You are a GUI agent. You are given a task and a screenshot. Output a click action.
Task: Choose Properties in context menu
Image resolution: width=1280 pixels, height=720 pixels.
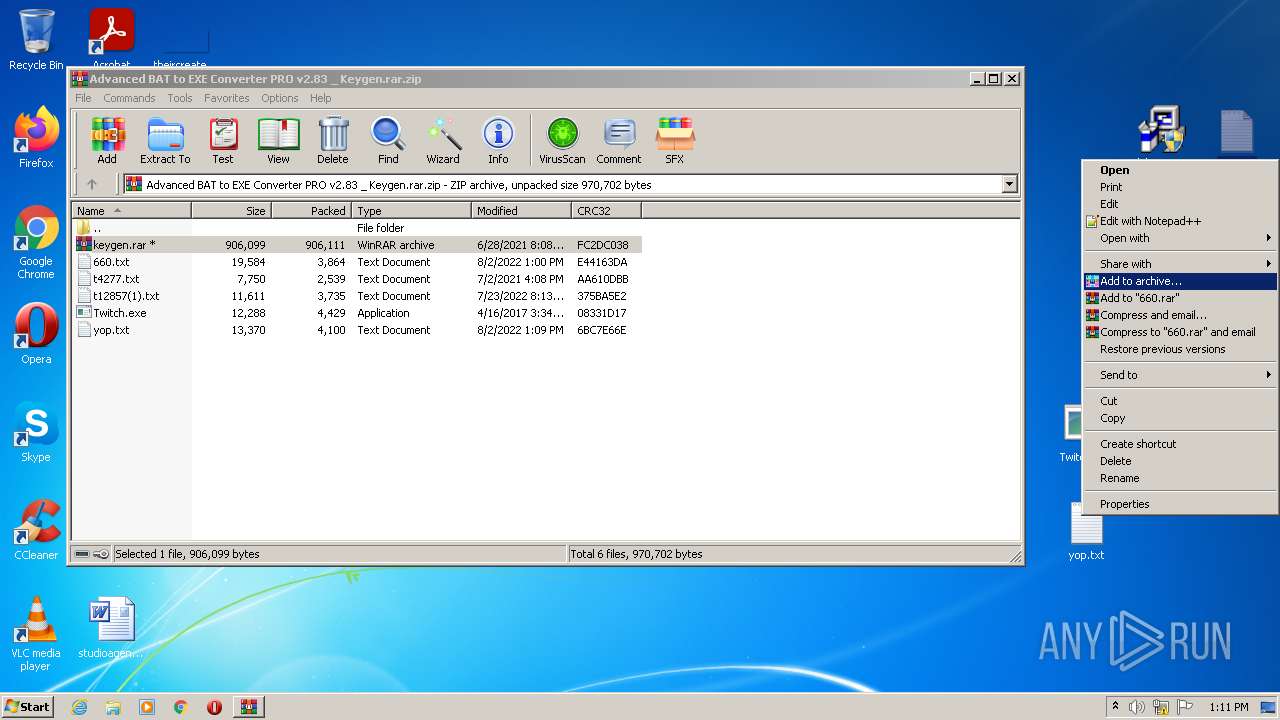pos(1181,504)
